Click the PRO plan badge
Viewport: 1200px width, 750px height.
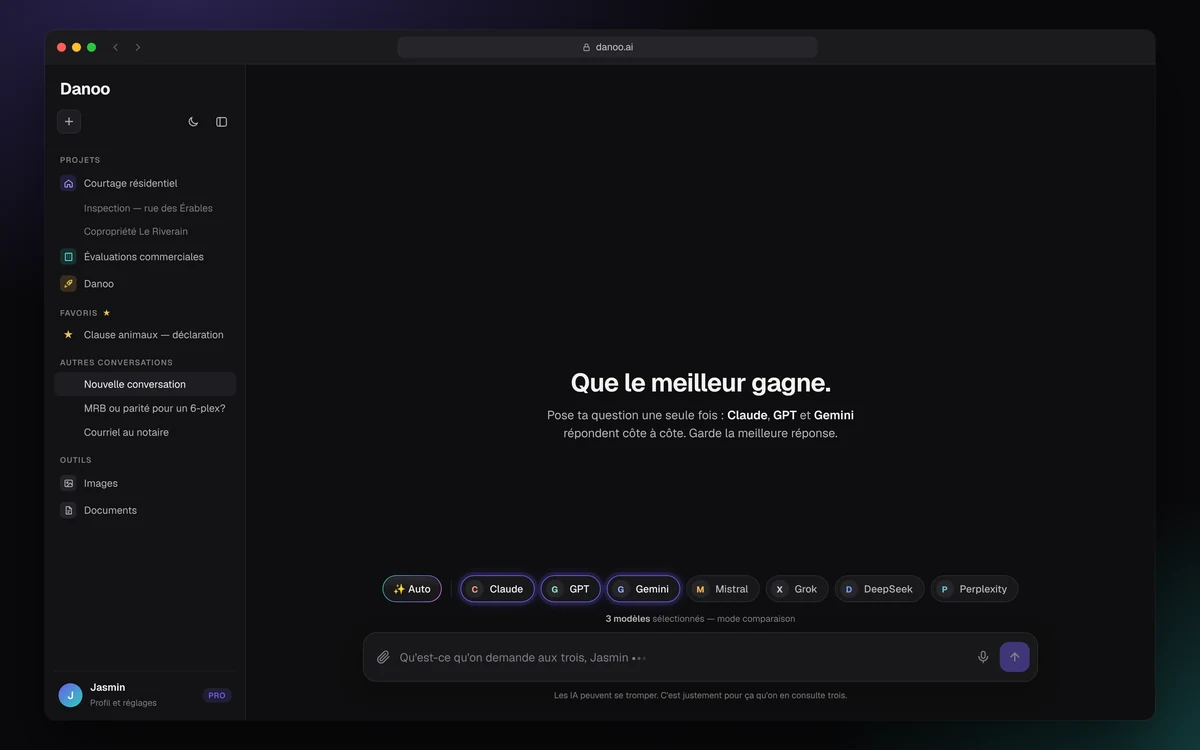click(217, 695)
